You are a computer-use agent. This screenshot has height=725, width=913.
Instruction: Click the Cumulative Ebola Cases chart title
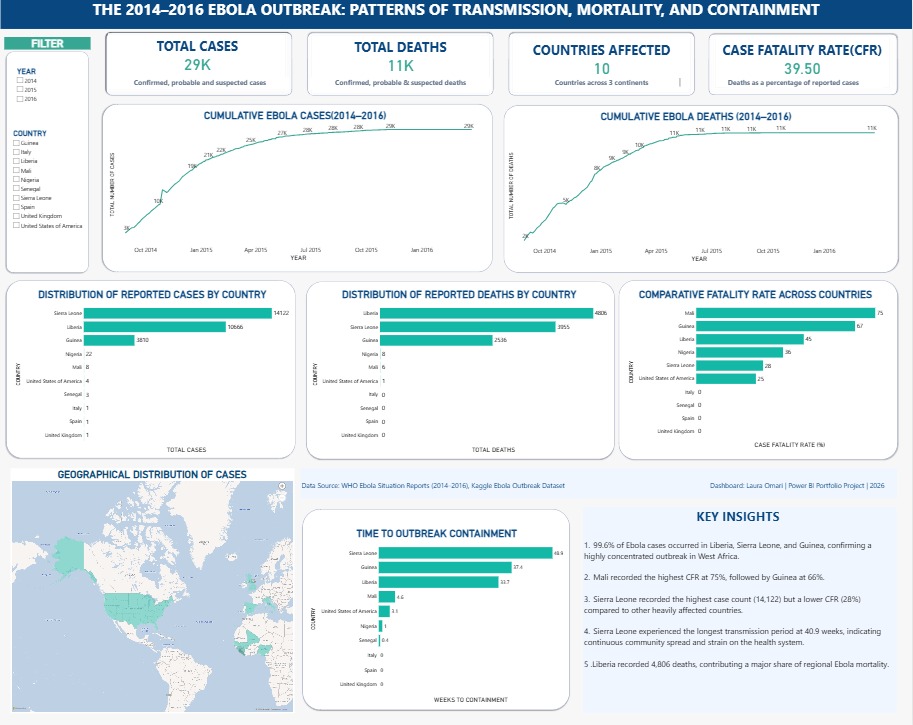[295, 115]
